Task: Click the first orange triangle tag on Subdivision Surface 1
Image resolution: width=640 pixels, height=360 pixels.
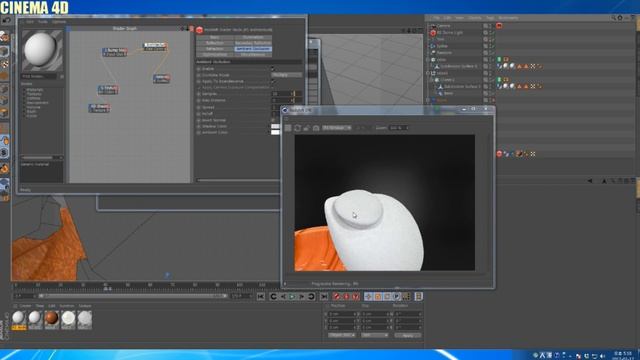Action: coord(519,86)
